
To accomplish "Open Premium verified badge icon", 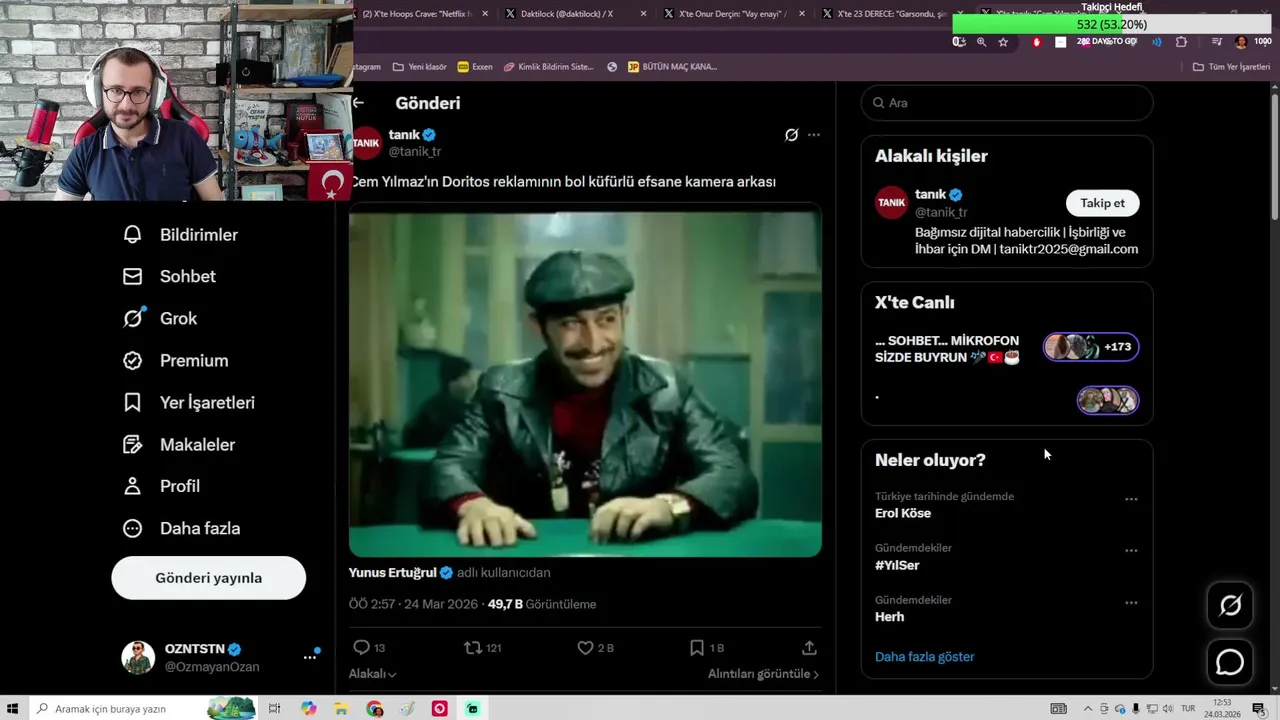I will (132, 360).
